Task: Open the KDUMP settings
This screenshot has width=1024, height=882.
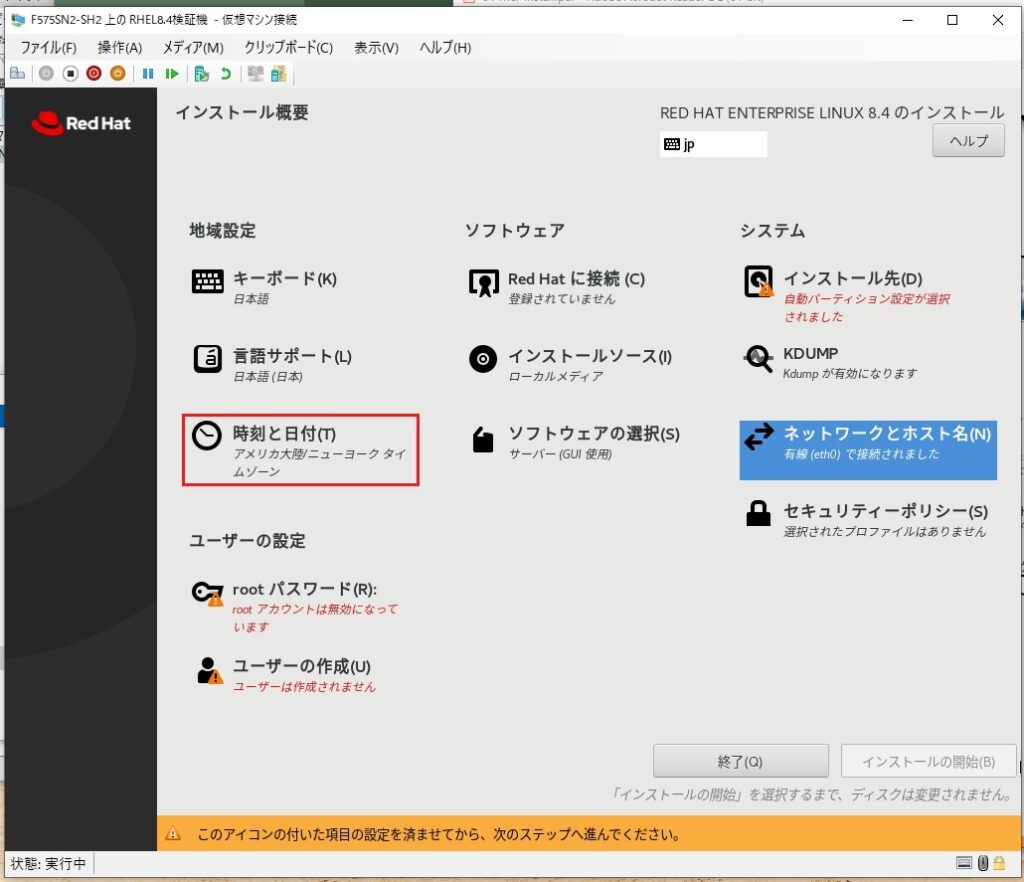Action: click(x=829, y=363)
